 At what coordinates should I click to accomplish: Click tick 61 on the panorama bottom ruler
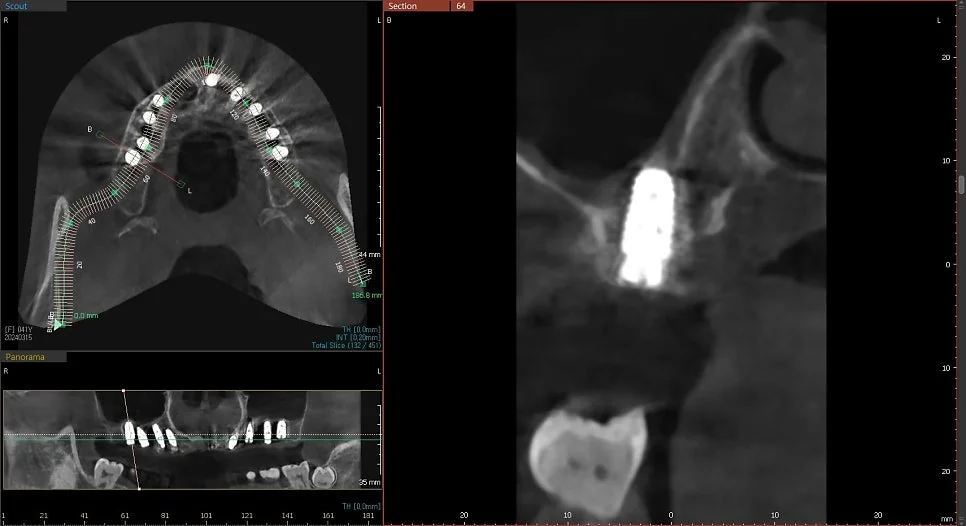tap(125, 516)
